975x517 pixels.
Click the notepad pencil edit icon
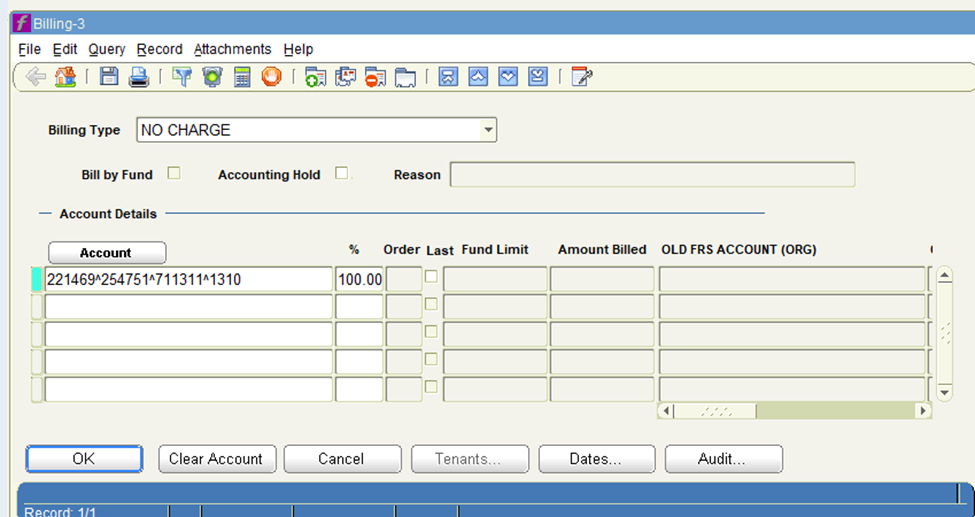click(581, 77)
